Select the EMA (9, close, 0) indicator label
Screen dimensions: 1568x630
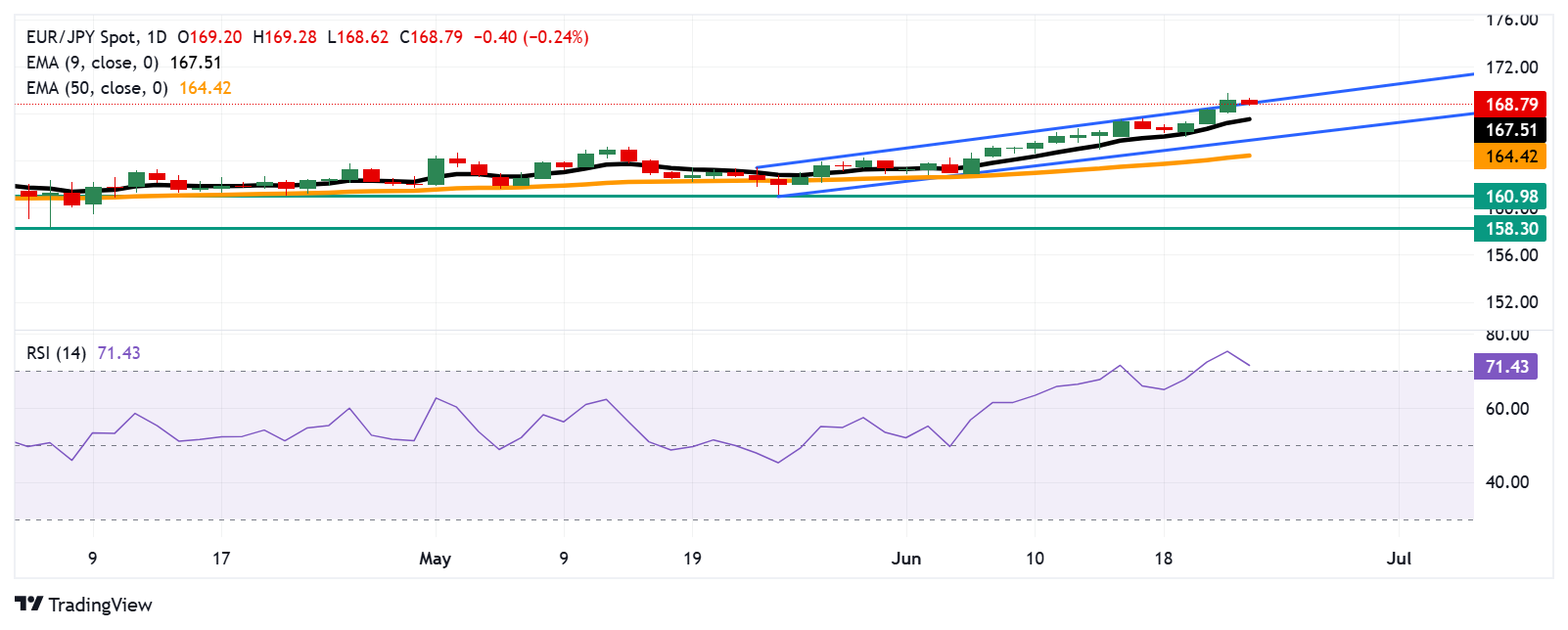93,63
